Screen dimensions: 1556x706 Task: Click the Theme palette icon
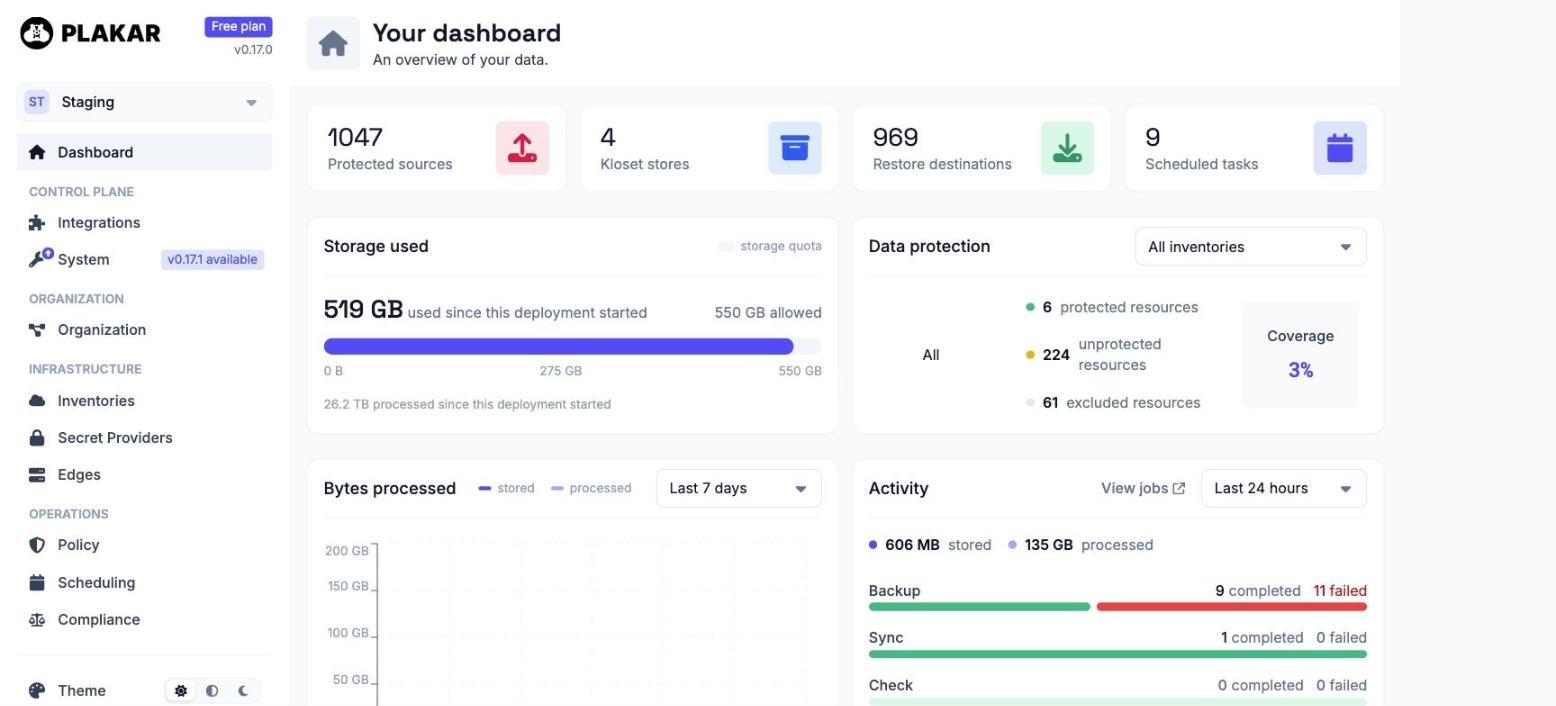point(37,691)
